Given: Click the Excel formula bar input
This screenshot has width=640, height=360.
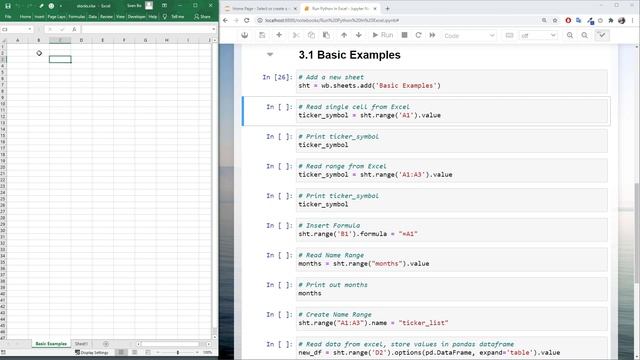Looking at the screenshot, I should click(x=146, y=29).
